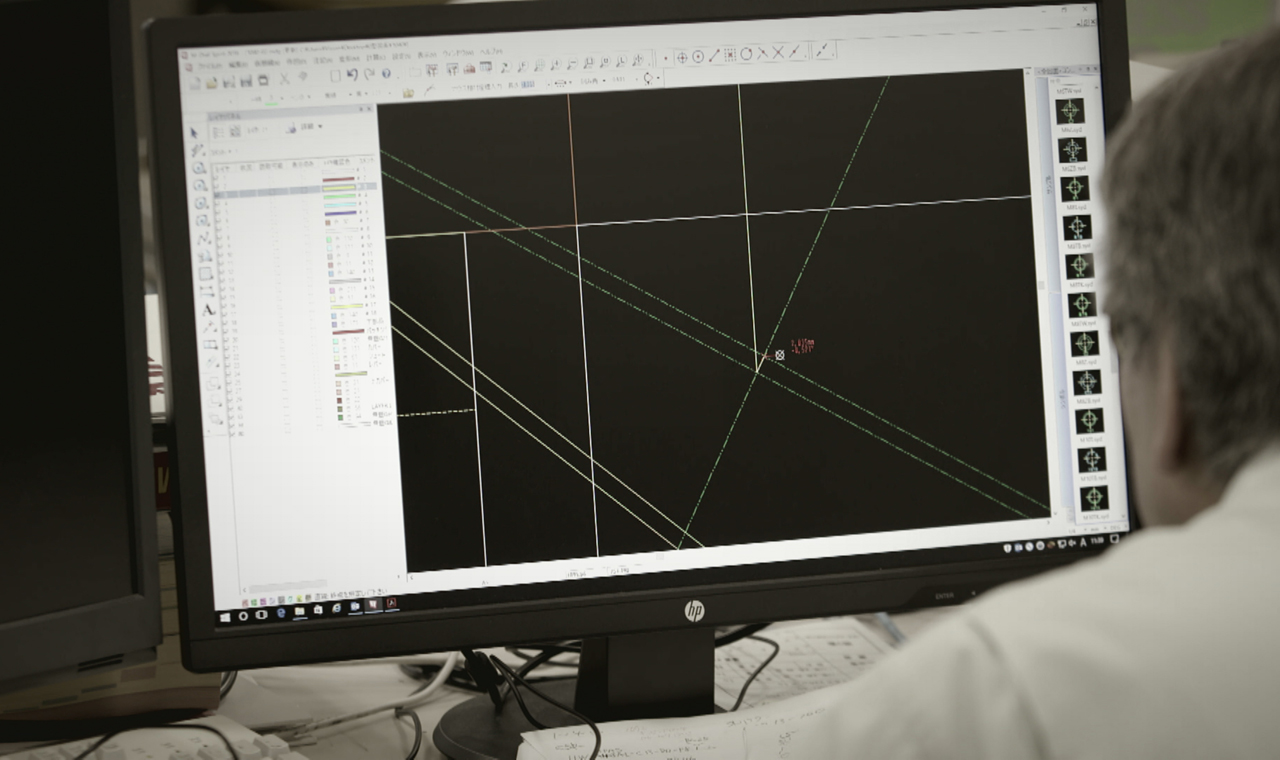Enable the crosshair-circle snap icon

click(x=682, y=58)
